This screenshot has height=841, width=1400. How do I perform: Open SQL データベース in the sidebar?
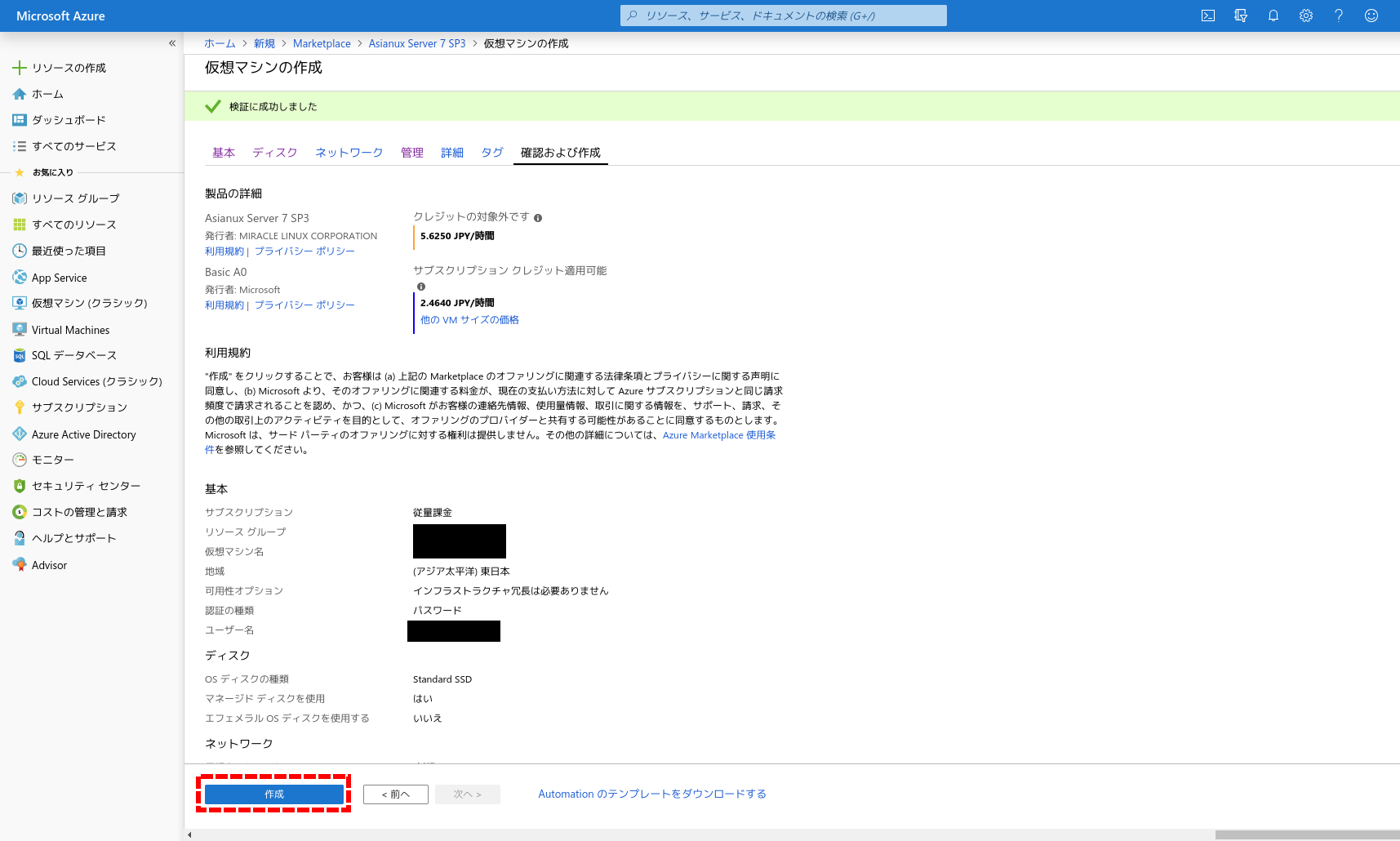(x=73, y=355)
